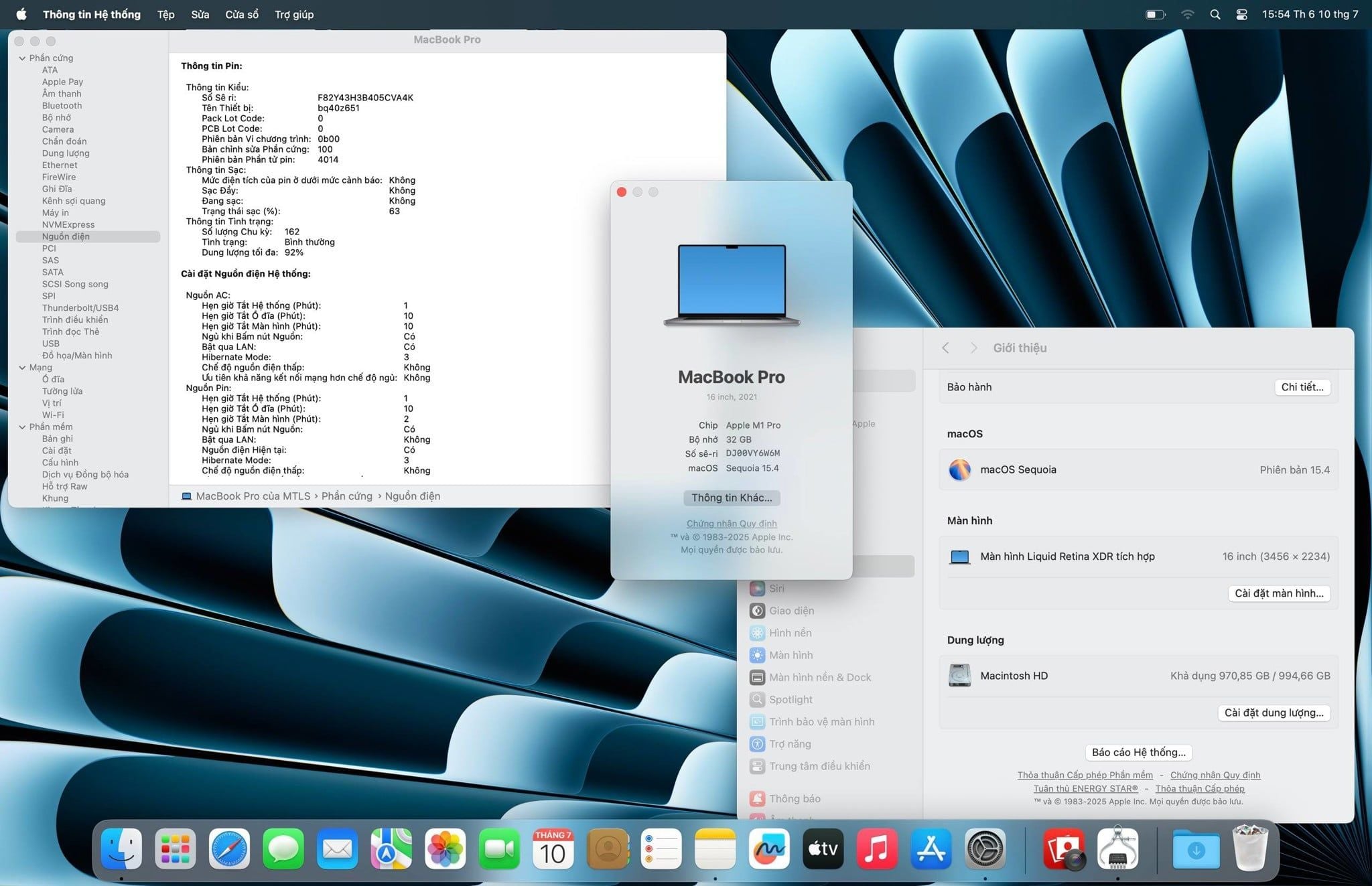
Task: Click Cài đặt màn hình... button
Action: 1279,593
